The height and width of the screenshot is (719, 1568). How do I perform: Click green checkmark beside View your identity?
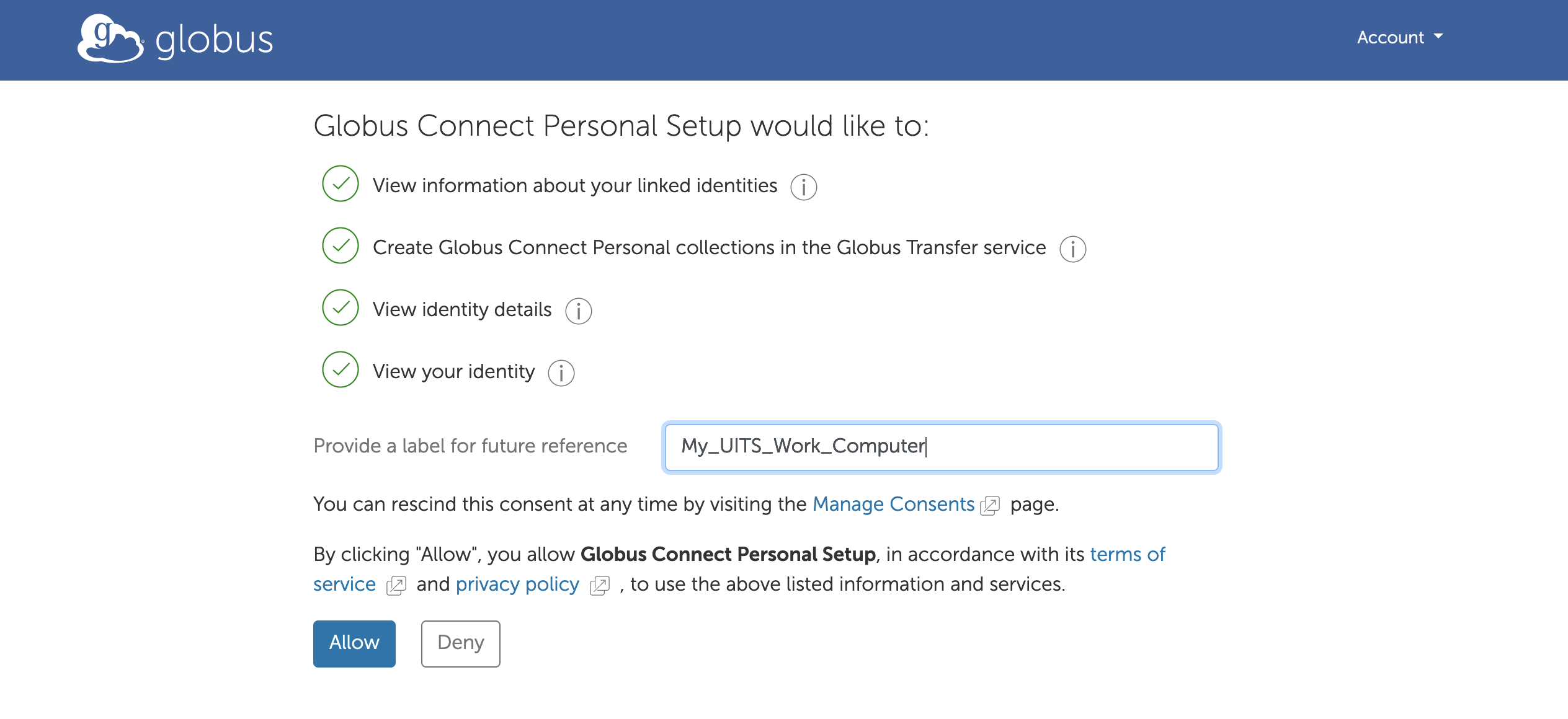click(x=341, y=369)
